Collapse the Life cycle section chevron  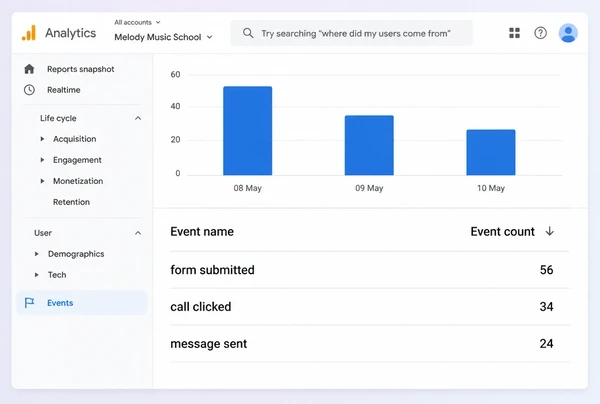click(138, 118)
